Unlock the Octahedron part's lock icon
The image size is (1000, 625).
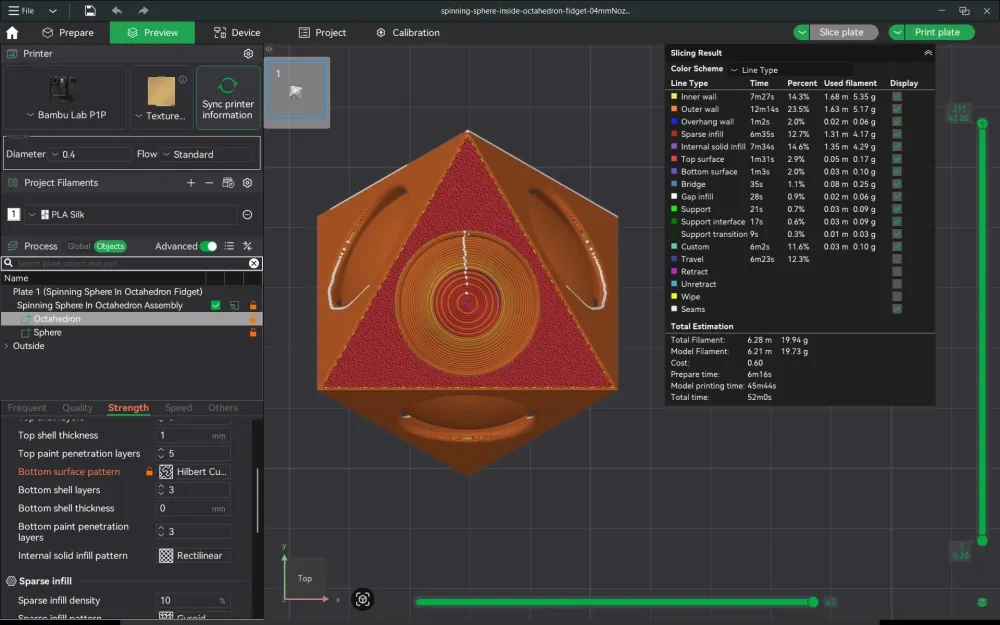[x=254, y=319]
